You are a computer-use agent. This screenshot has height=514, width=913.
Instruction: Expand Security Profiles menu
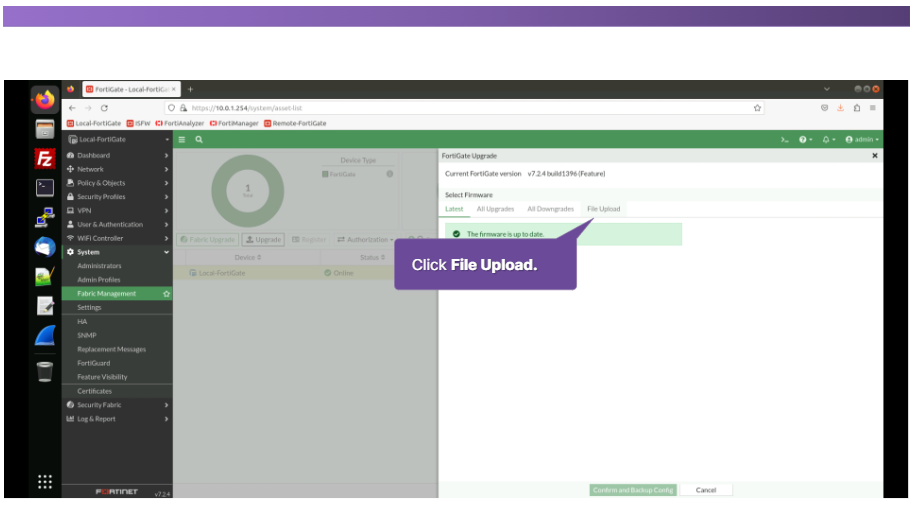point(117,197)
